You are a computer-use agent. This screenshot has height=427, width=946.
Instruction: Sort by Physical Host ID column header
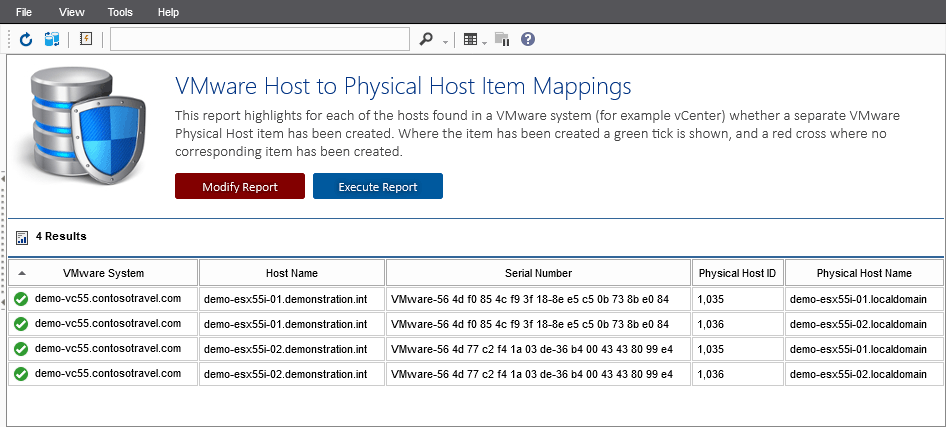tap(737, 273)
